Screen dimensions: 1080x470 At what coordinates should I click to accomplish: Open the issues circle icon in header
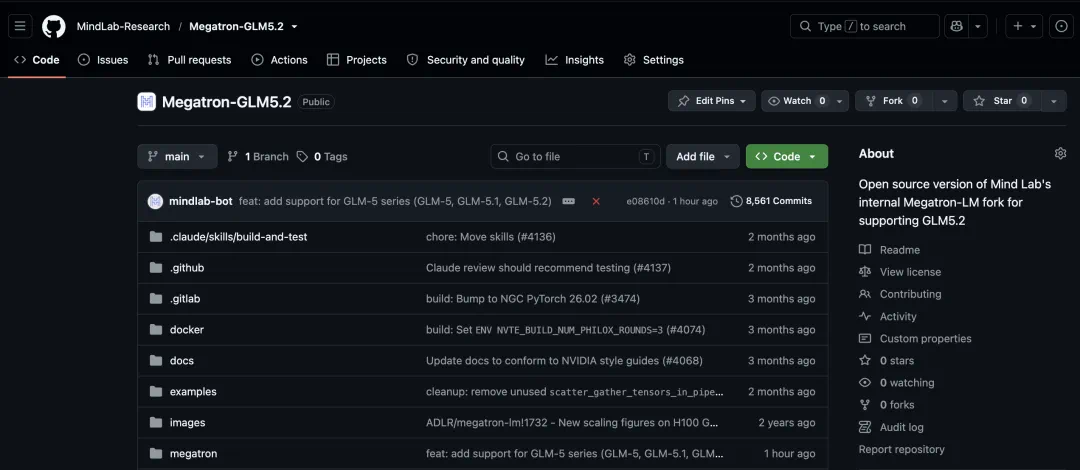[1061, 26]
